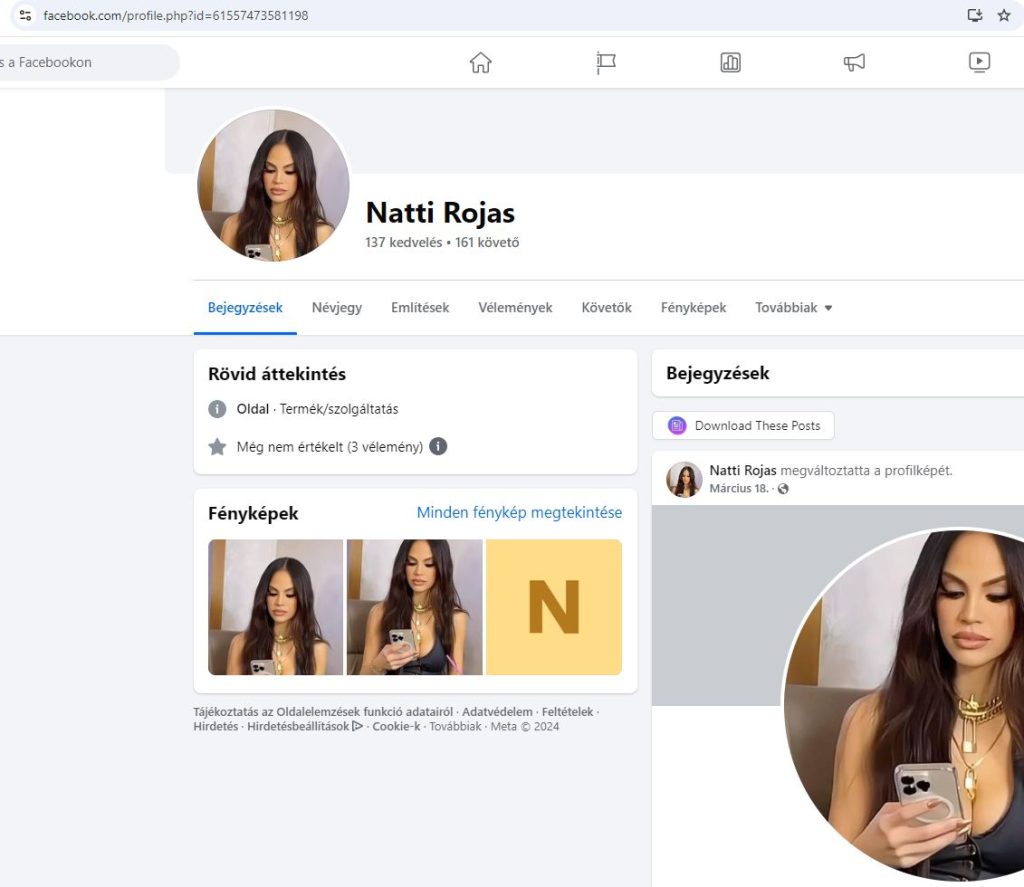Viewport: 1024px width, 887px height.
Task: Click the info icon after 3 vélemény
Action: tap(438, 446)
